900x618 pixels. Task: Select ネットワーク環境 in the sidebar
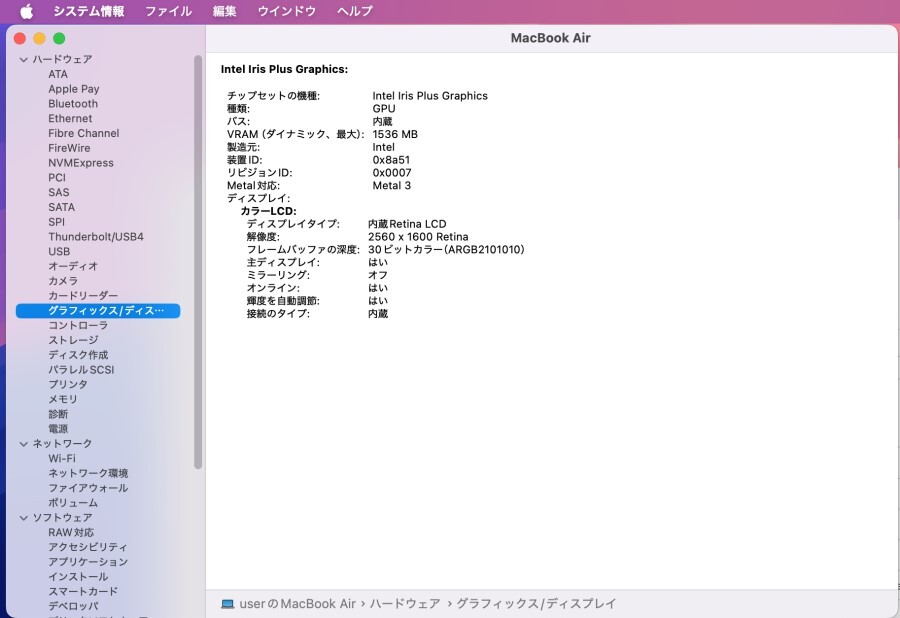(x=88, y=473)
